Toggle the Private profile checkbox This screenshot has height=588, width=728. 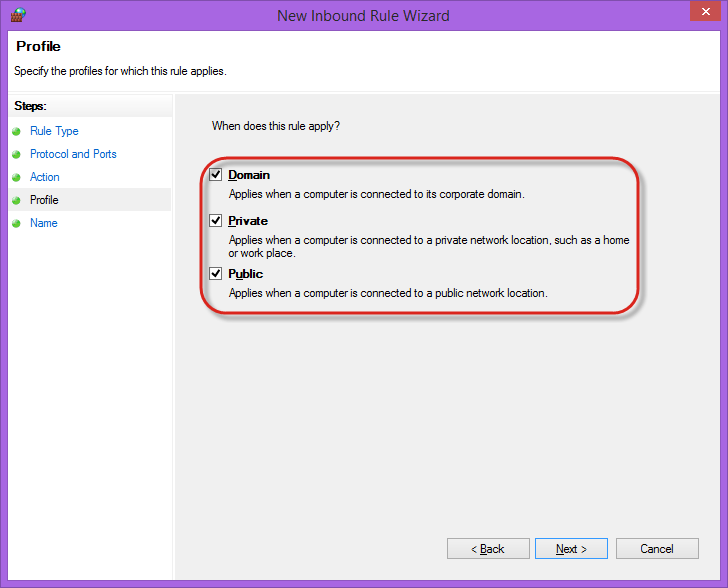coord(216,221)
